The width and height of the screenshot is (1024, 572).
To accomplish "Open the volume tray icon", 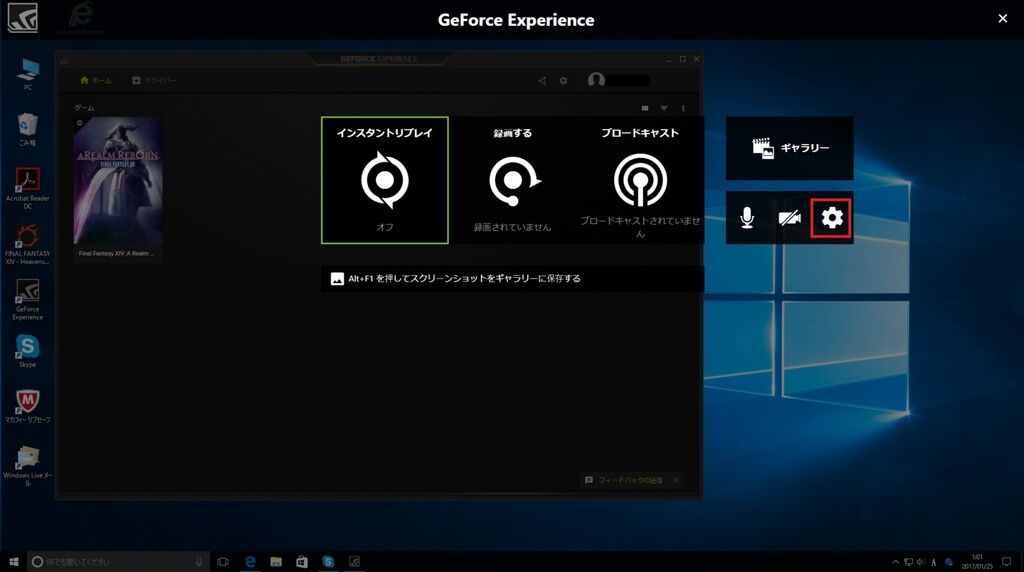I will click(921, 562).
